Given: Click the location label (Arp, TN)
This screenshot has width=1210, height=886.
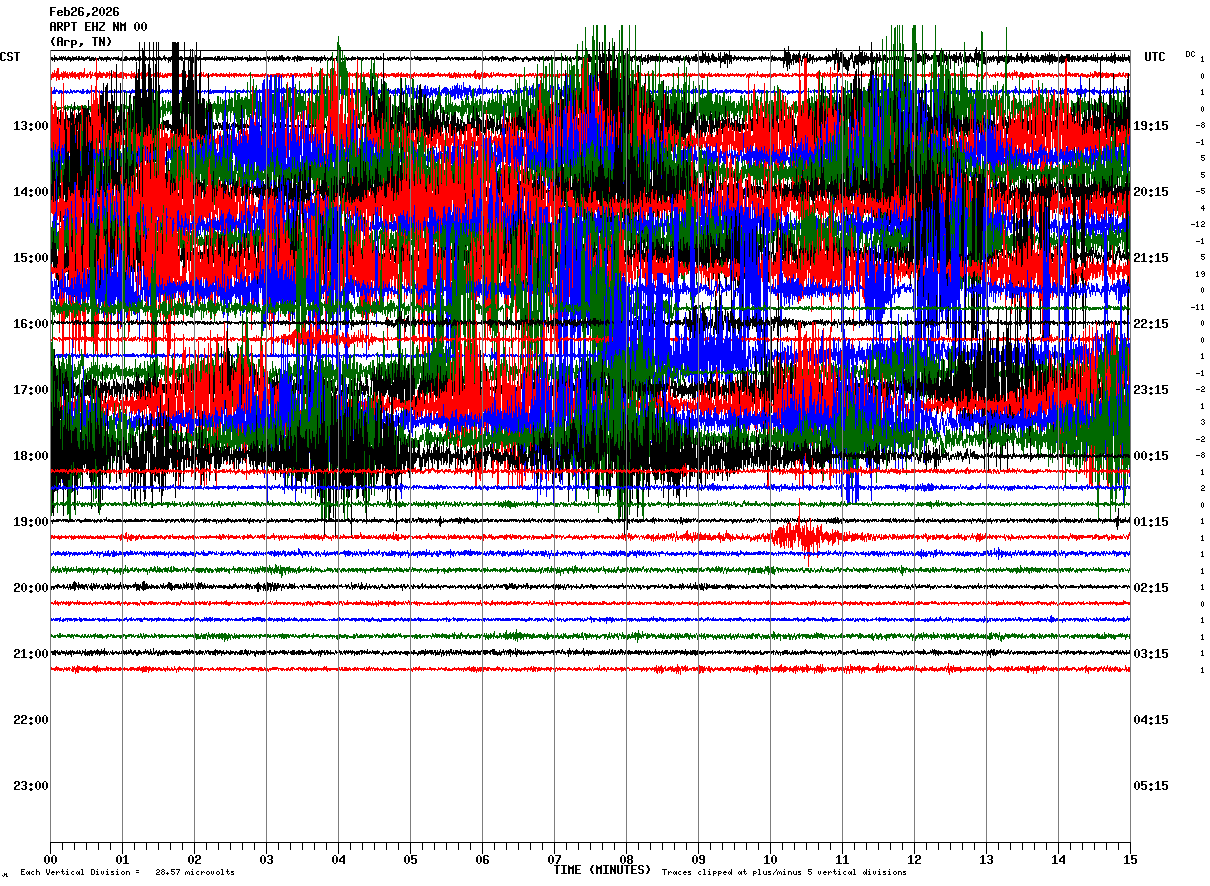Looking at the screenshot, I should click(x=81, y=42).
